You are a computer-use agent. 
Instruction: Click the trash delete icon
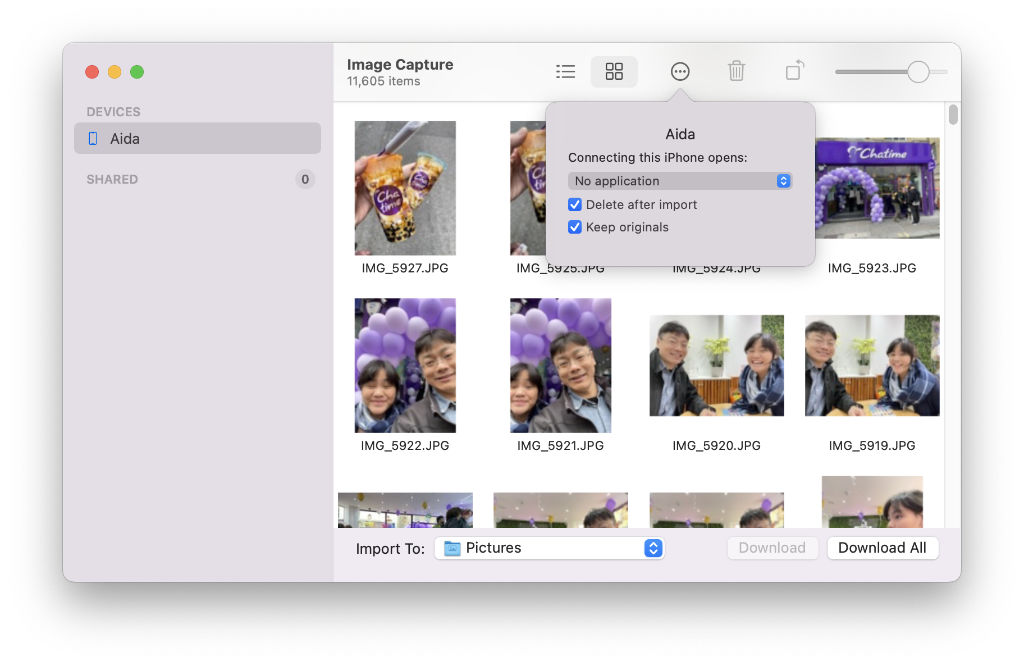click(736, 71)
